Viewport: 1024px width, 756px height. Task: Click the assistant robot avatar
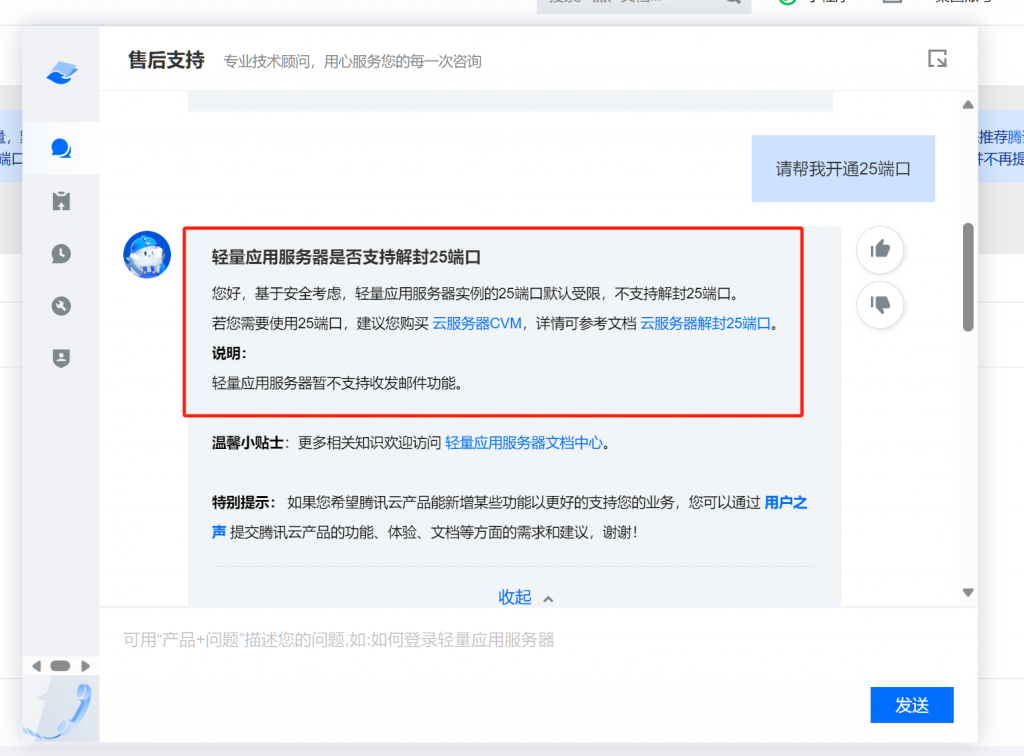click(x=147, y=255)
